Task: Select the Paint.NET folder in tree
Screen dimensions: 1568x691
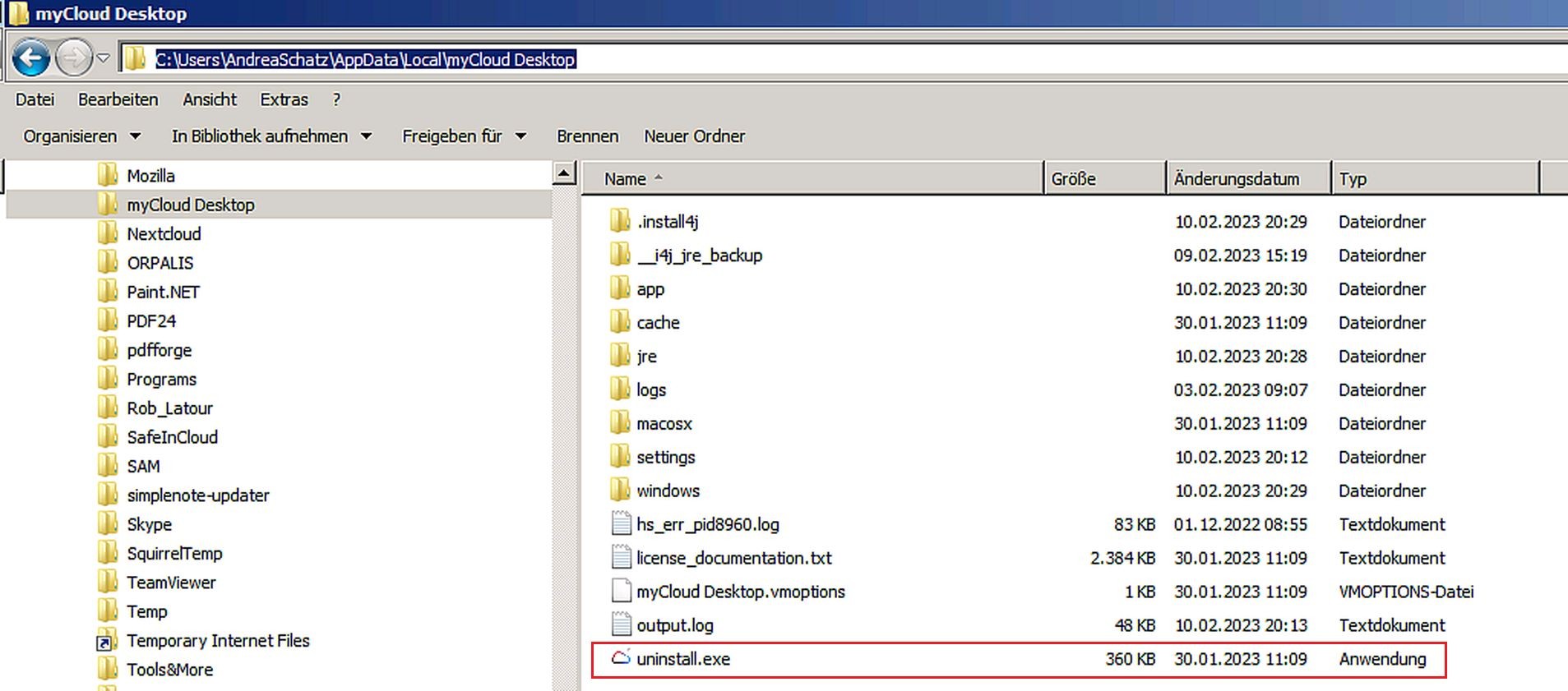Action: tap(163, 293)
